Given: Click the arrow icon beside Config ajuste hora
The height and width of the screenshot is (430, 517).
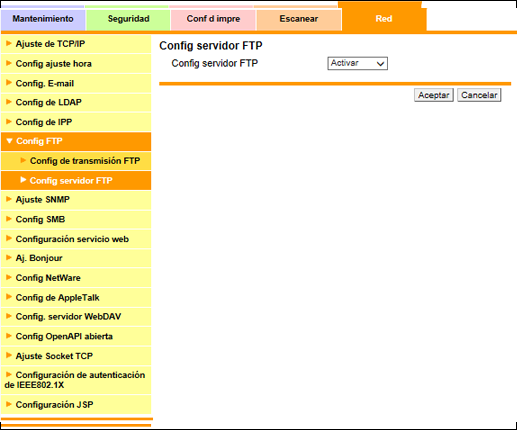Looking at the screenshot, I should point(9,63).
